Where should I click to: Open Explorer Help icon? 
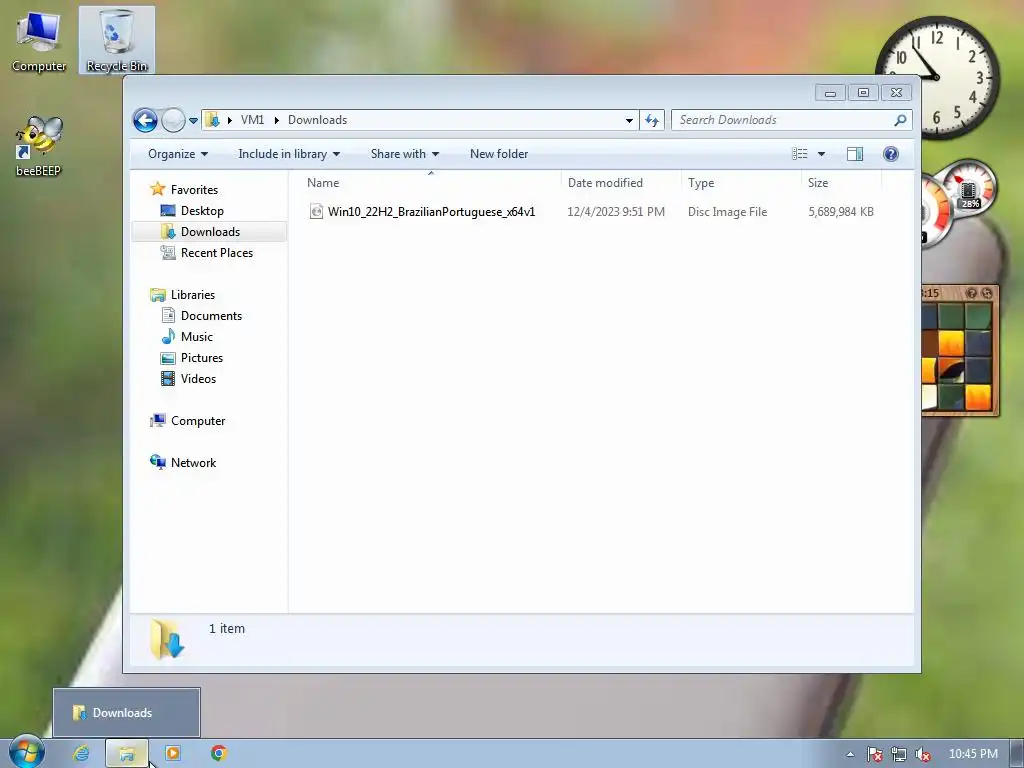(x=891, y=154)
